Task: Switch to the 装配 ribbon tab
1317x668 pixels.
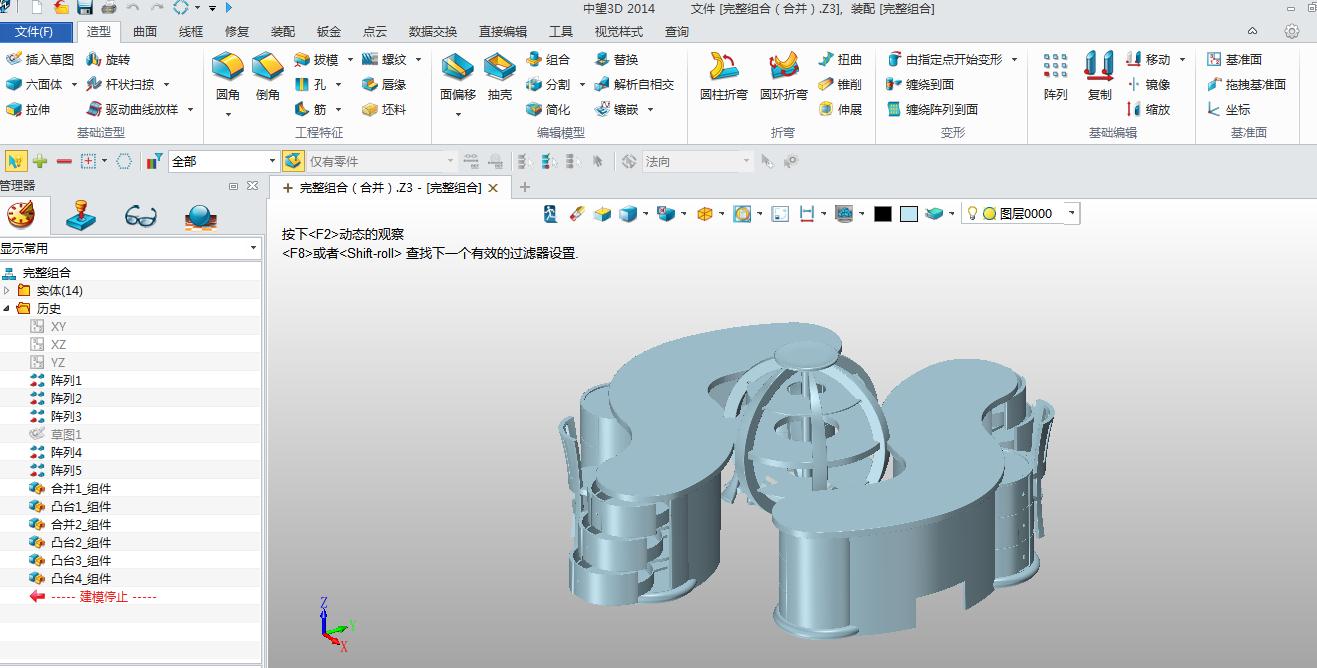Action: [283, 32]
